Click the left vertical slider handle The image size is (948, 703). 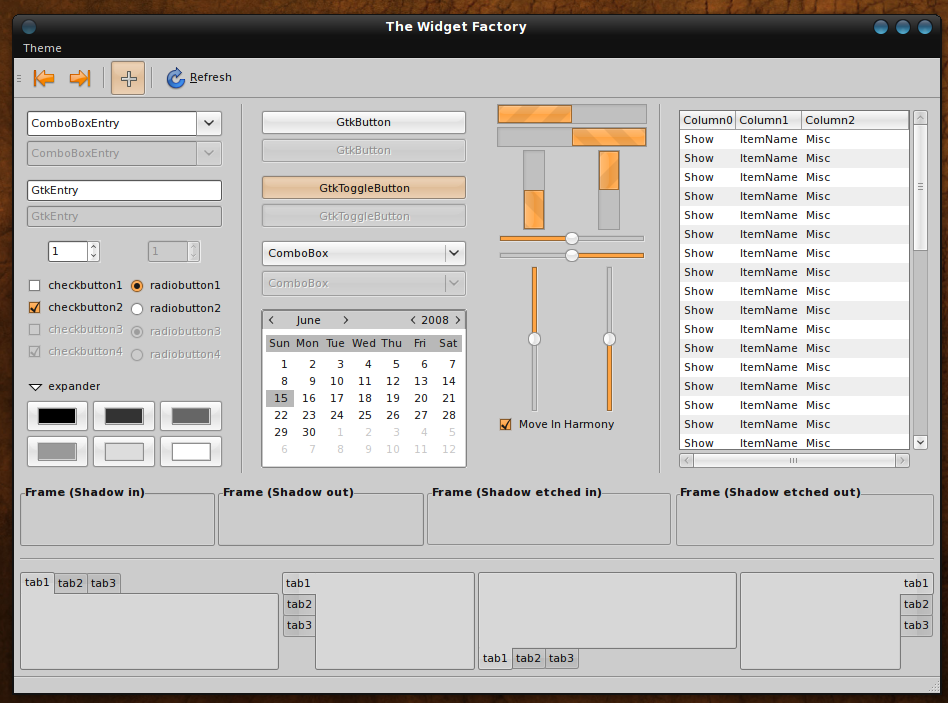coord(534,339)
